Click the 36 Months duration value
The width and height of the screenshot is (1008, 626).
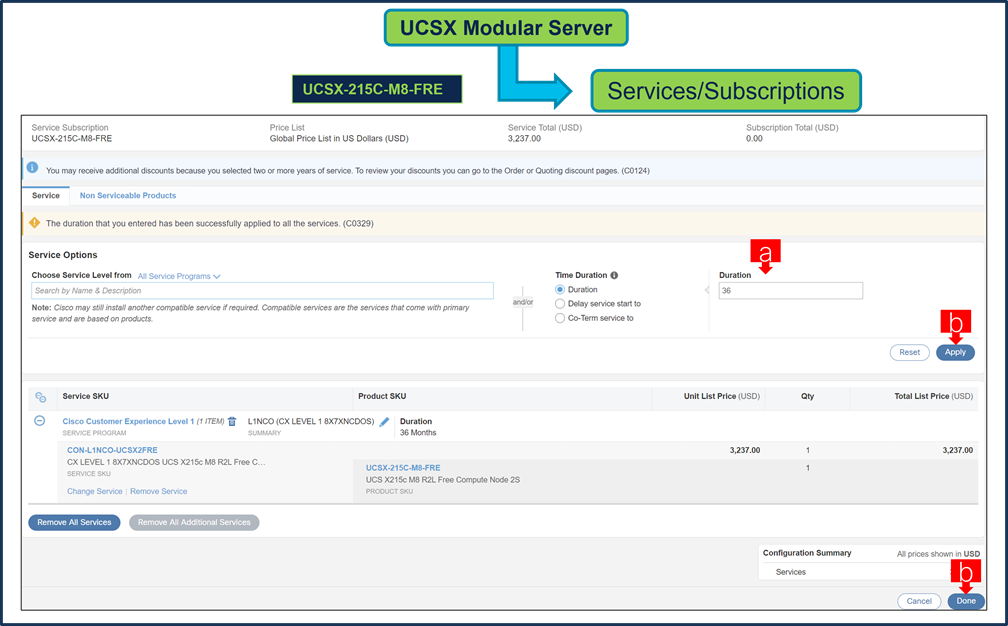tap(418, 433)
